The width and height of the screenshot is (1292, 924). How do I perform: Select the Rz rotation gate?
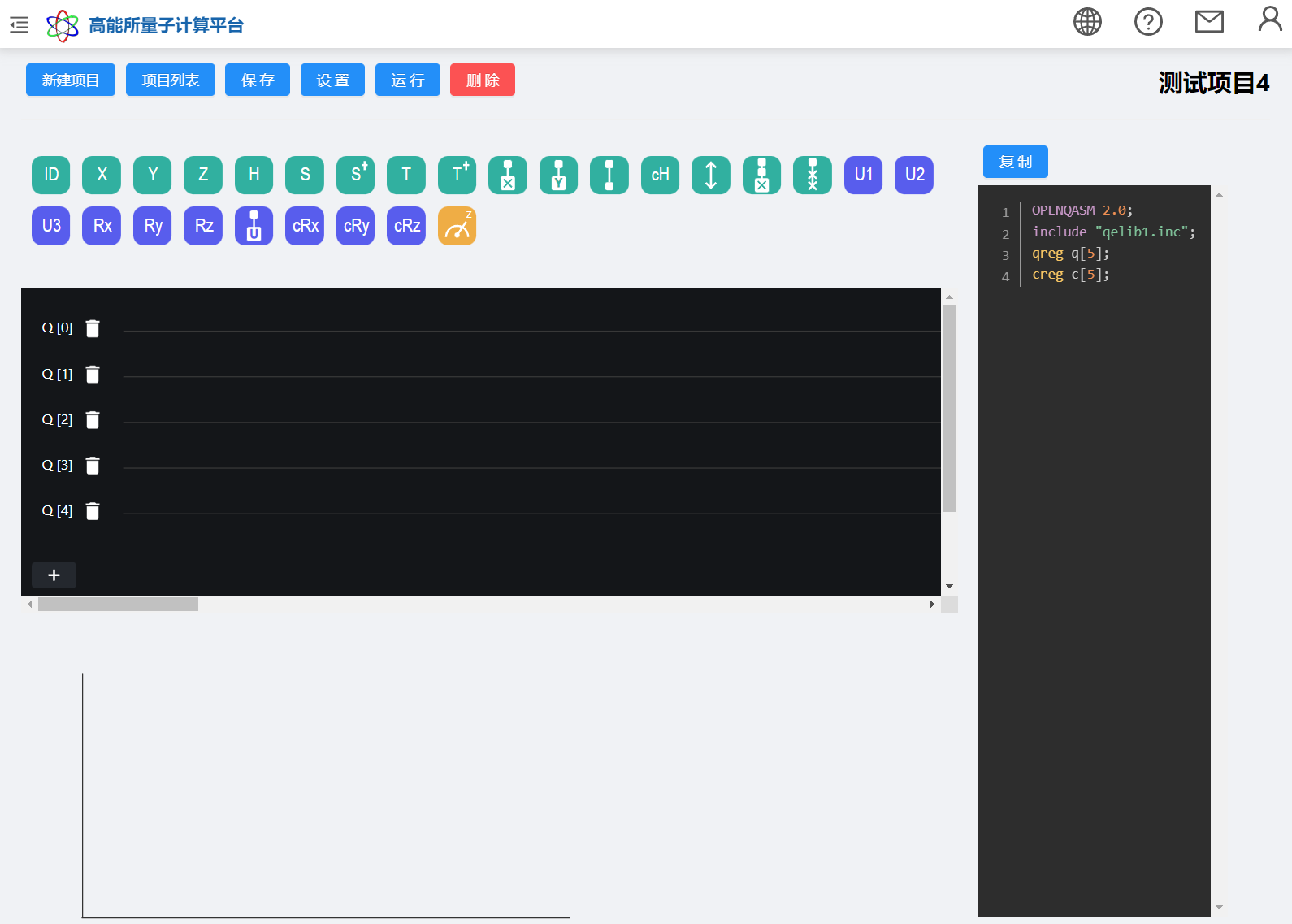click(x=203, y=226)
